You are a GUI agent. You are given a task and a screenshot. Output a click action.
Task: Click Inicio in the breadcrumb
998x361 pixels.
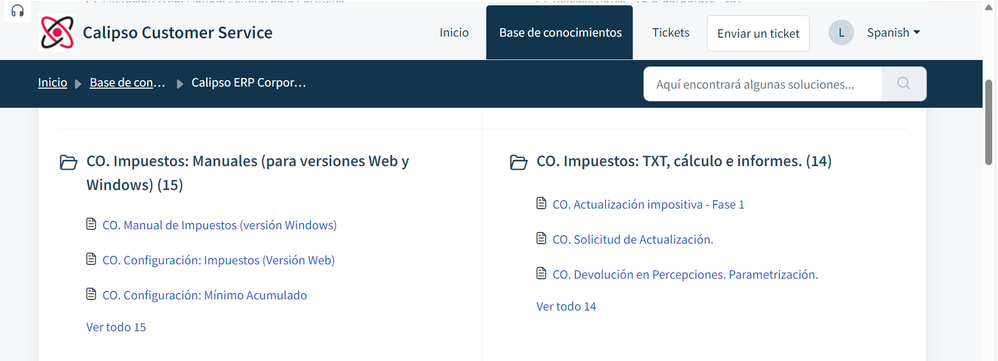(x=52, y=83)
